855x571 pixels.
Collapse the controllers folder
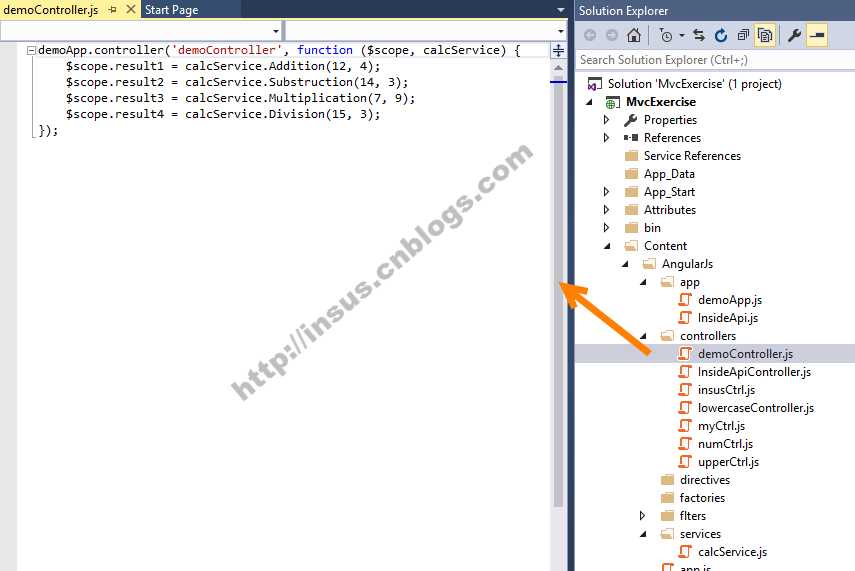643,336
